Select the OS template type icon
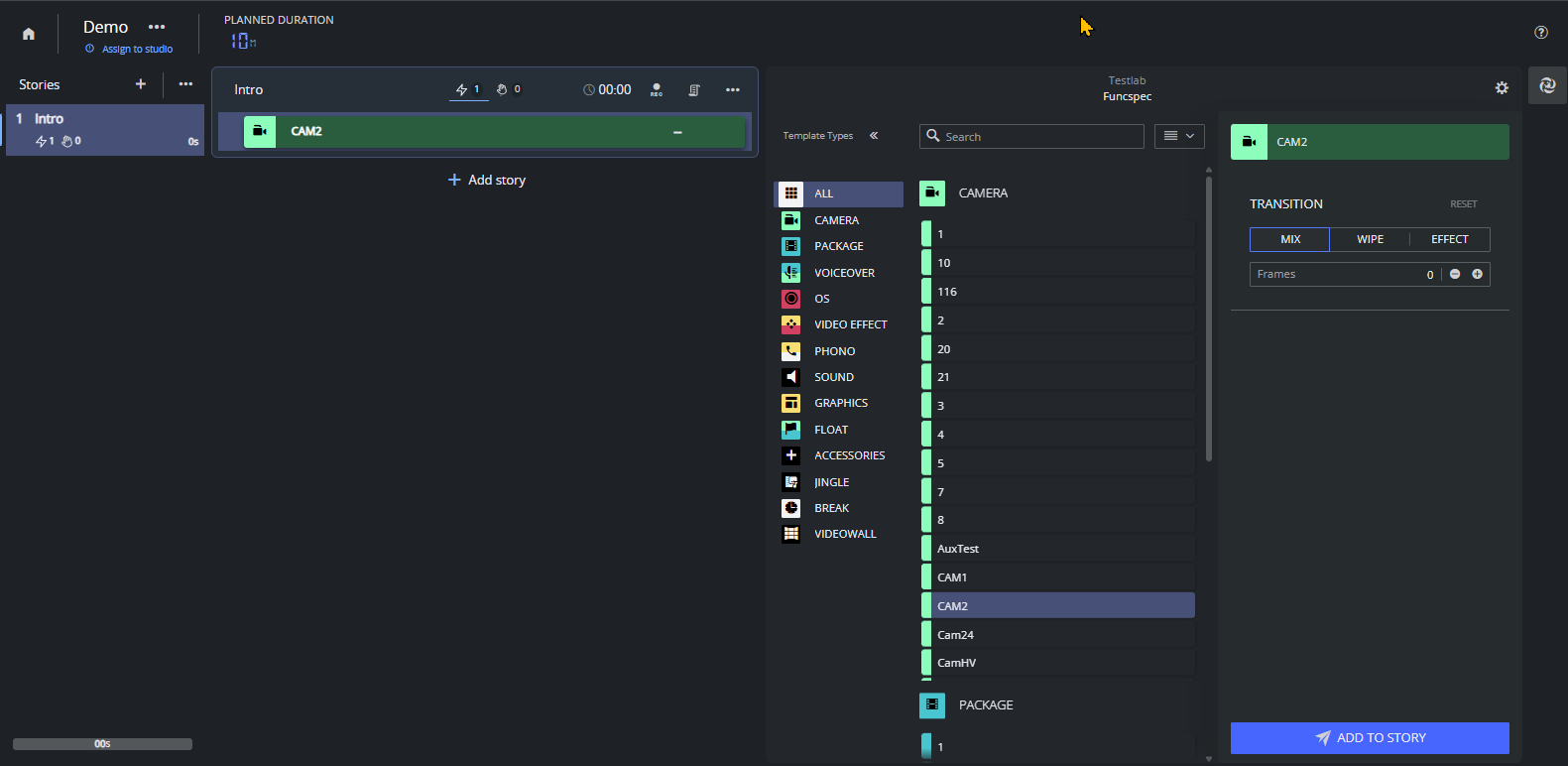The image size is (1568, 766). (x=790, y=299)
